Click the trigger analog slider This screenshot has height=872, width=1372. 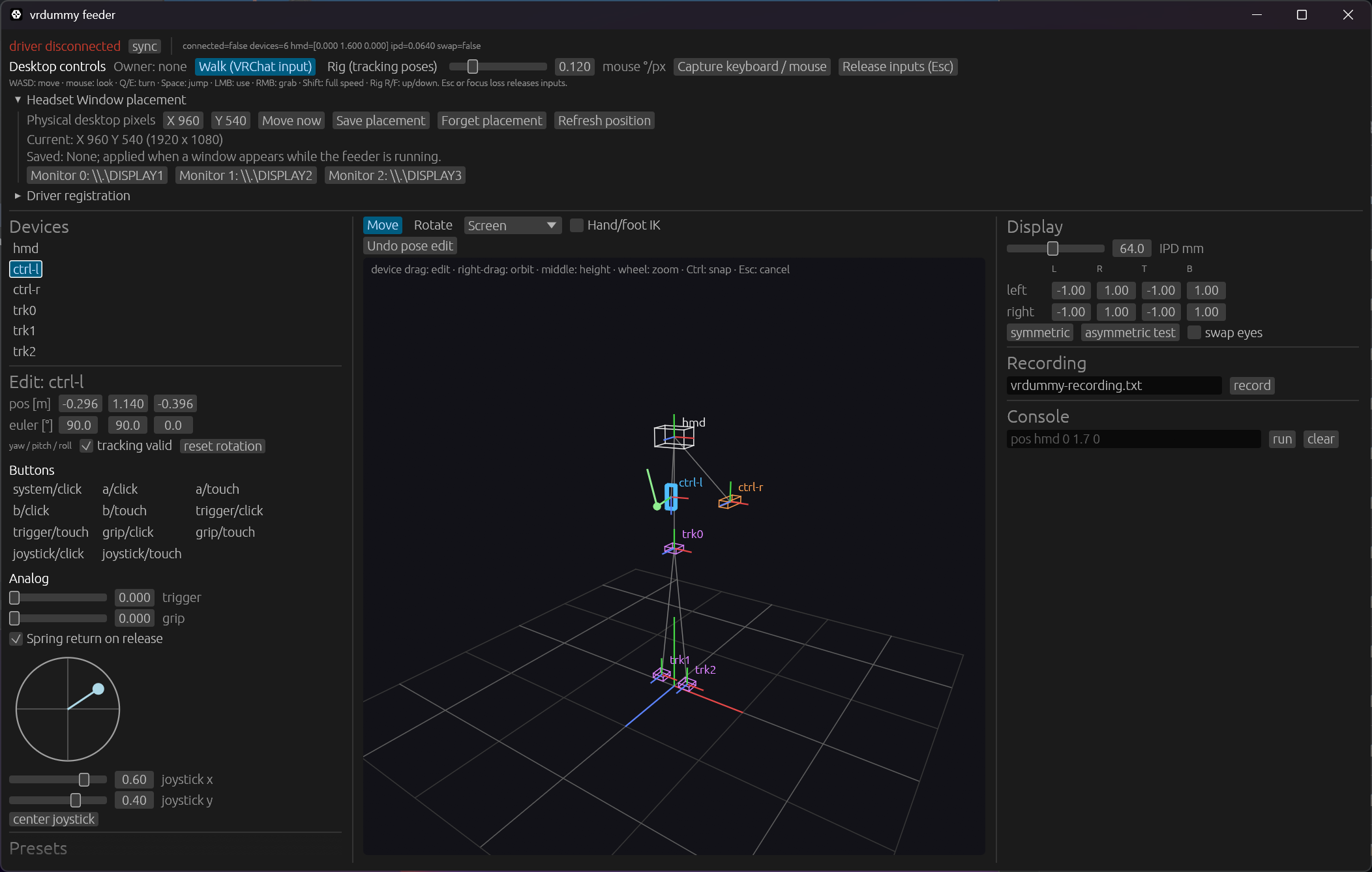(x=58, y=597)
